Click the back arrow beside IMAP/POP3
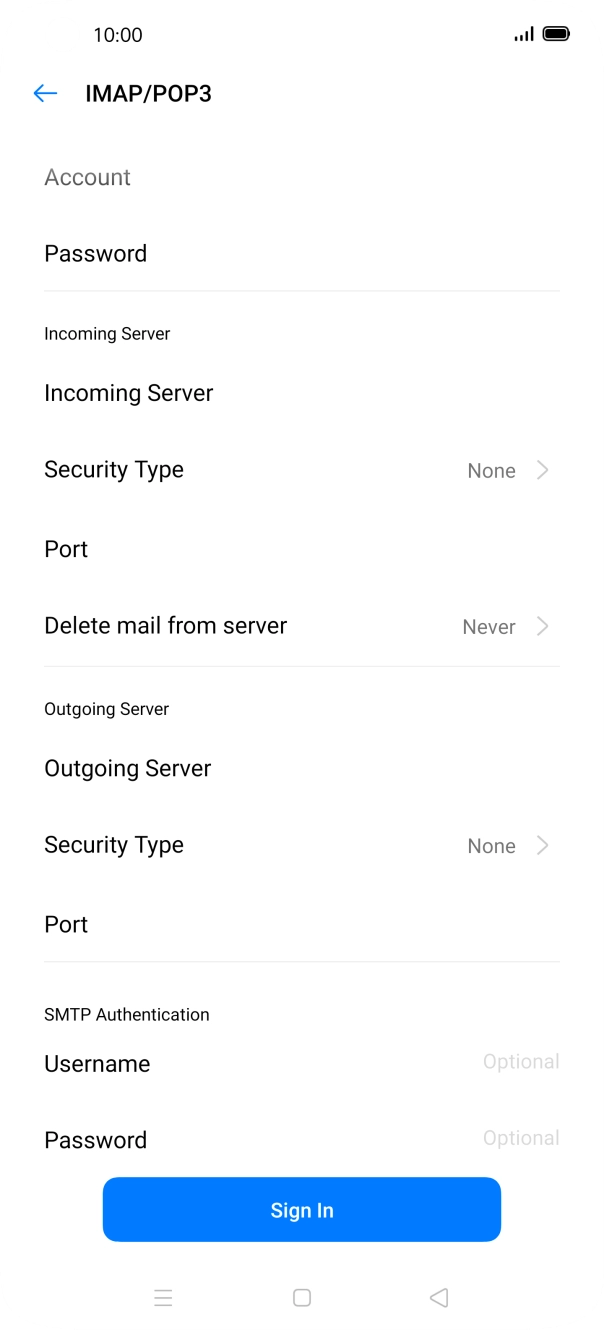 [x=45, y=93]
